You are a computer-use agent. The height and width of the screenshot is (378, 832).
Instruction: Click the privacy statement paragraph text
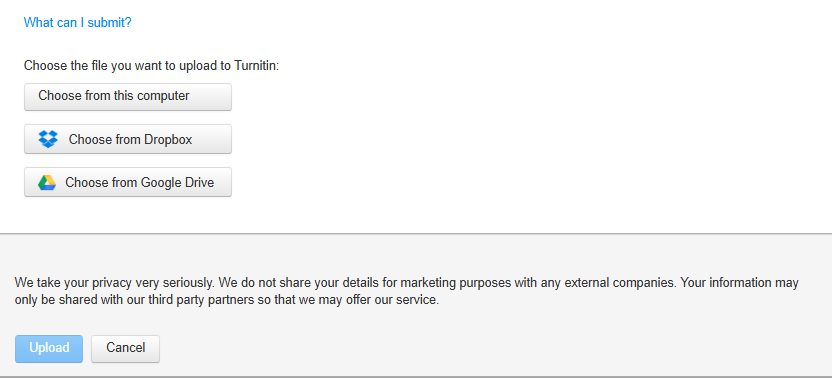coord(406,291)
